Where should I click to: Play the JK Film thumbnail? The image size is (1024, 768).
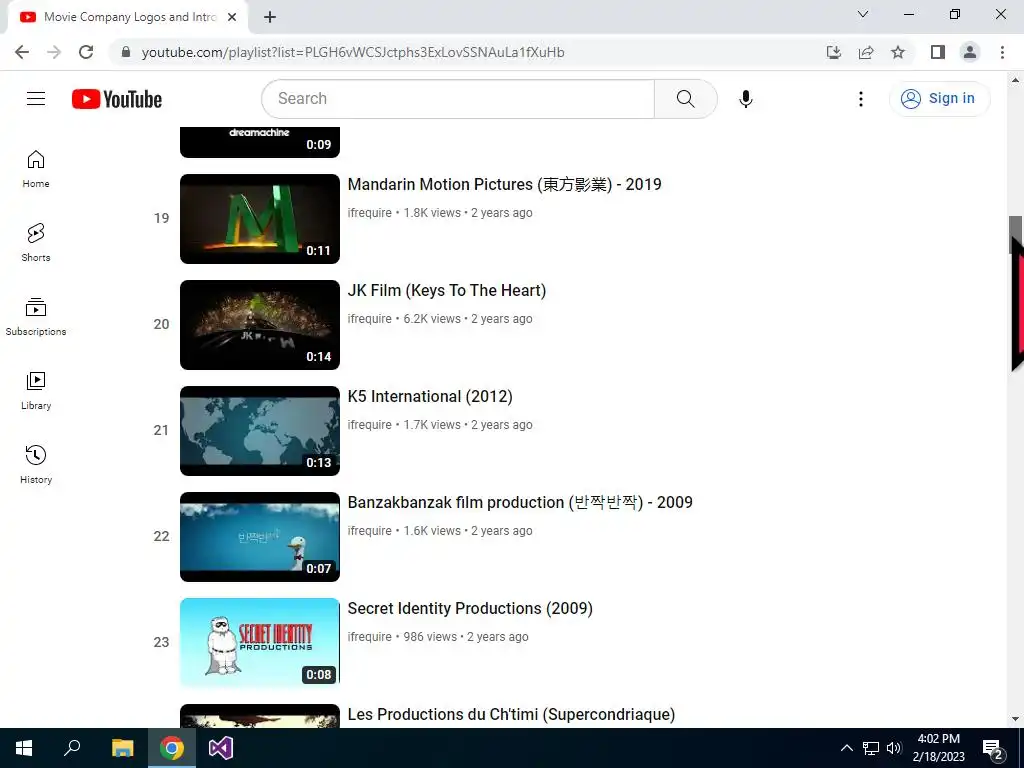coord(260,325)
